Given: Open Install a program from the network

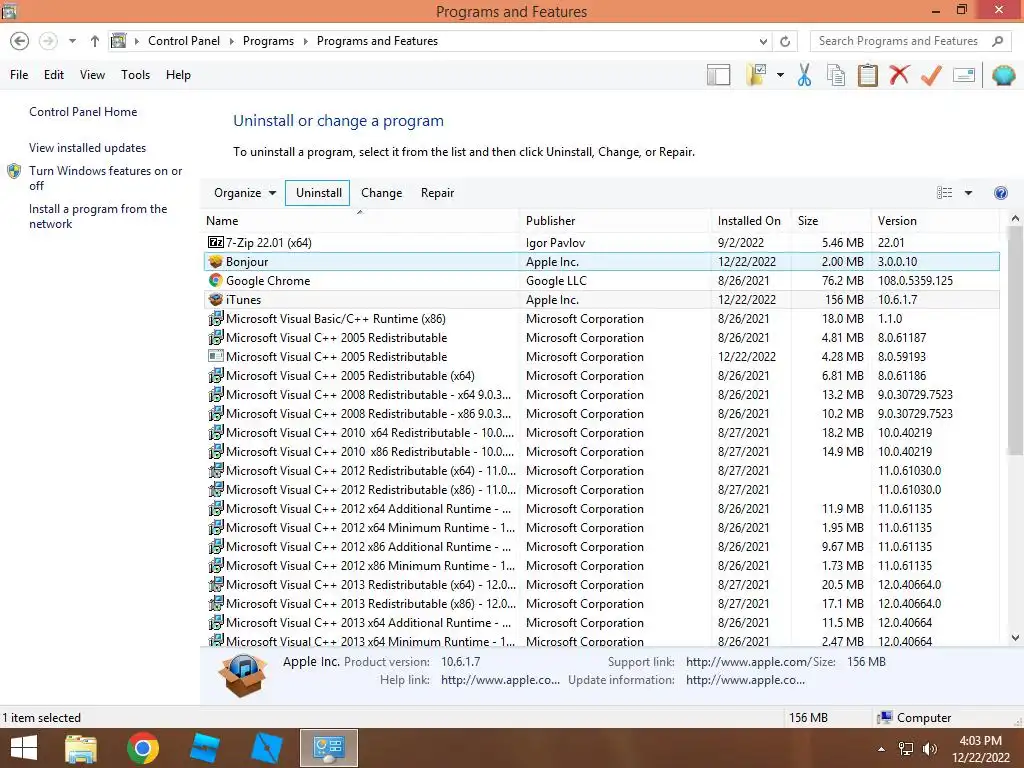Looking at the screenshot, I should [x=98, y=216].
